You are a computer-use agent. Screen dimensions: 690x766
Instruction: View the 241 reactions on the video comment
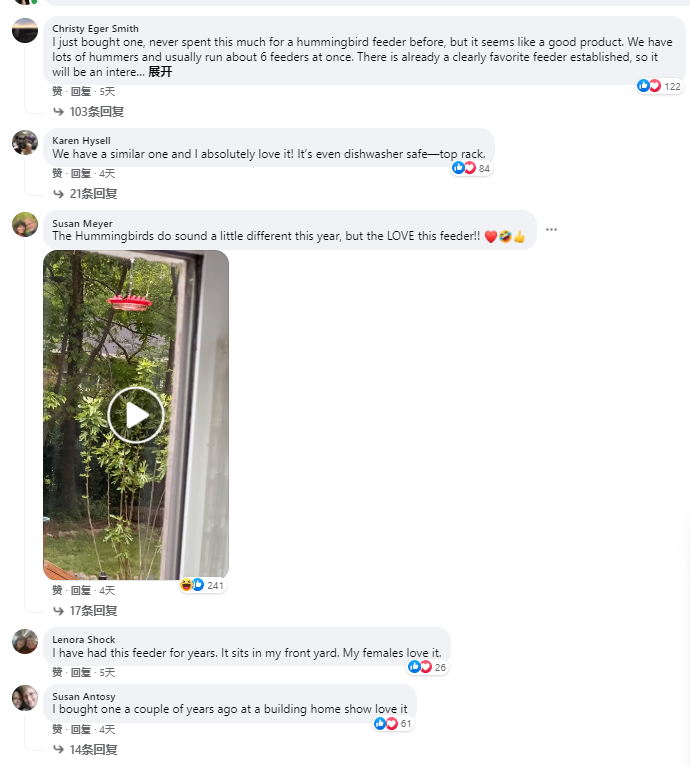[x=202, y=585]
